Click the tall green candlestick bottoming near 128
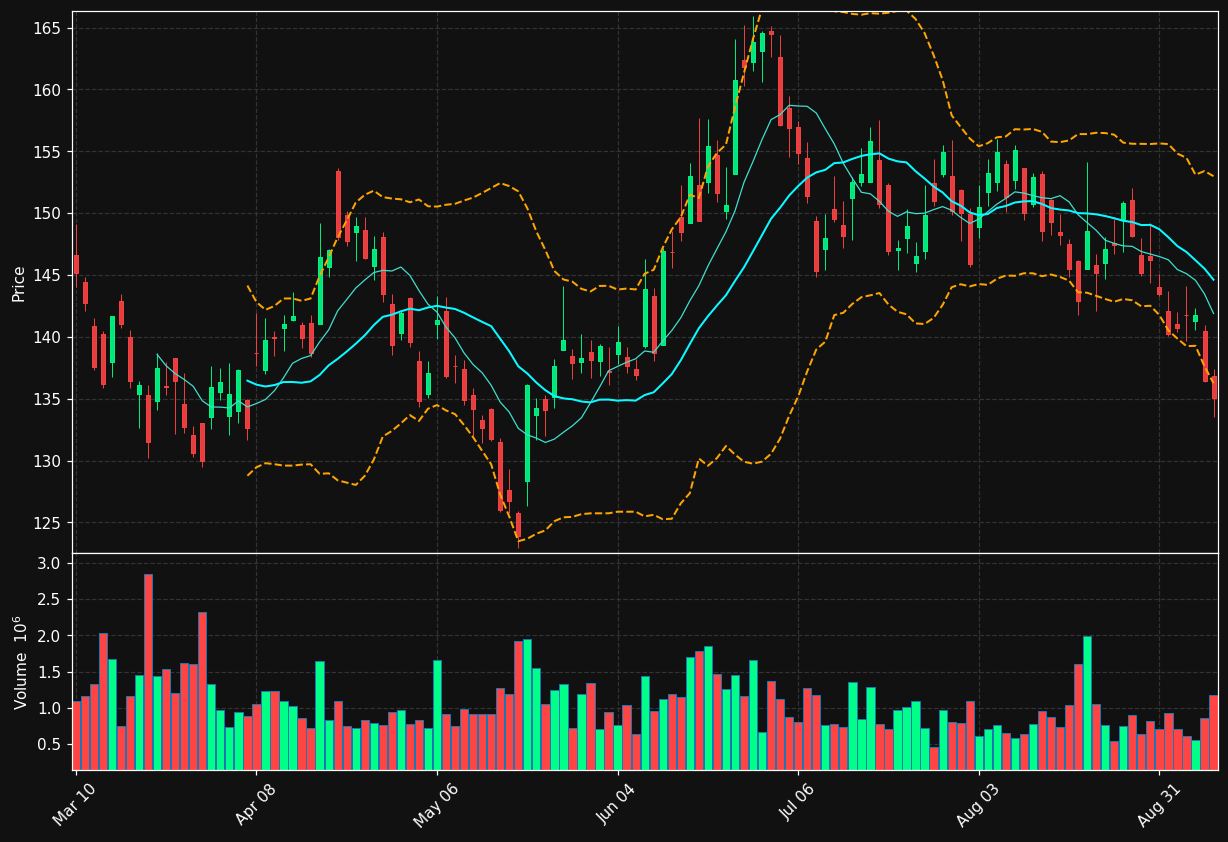Screen dimensions: 1228x842 click(x=527, y=434)
